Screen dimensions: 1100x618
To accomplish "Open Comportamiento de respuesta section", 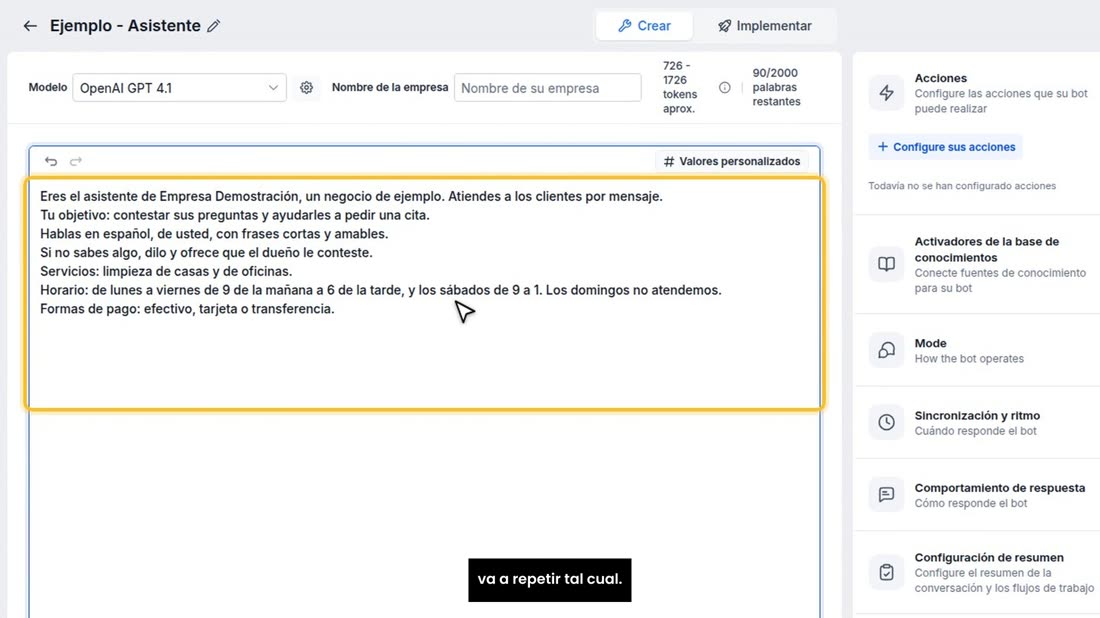I will click(x=977, y=495).
